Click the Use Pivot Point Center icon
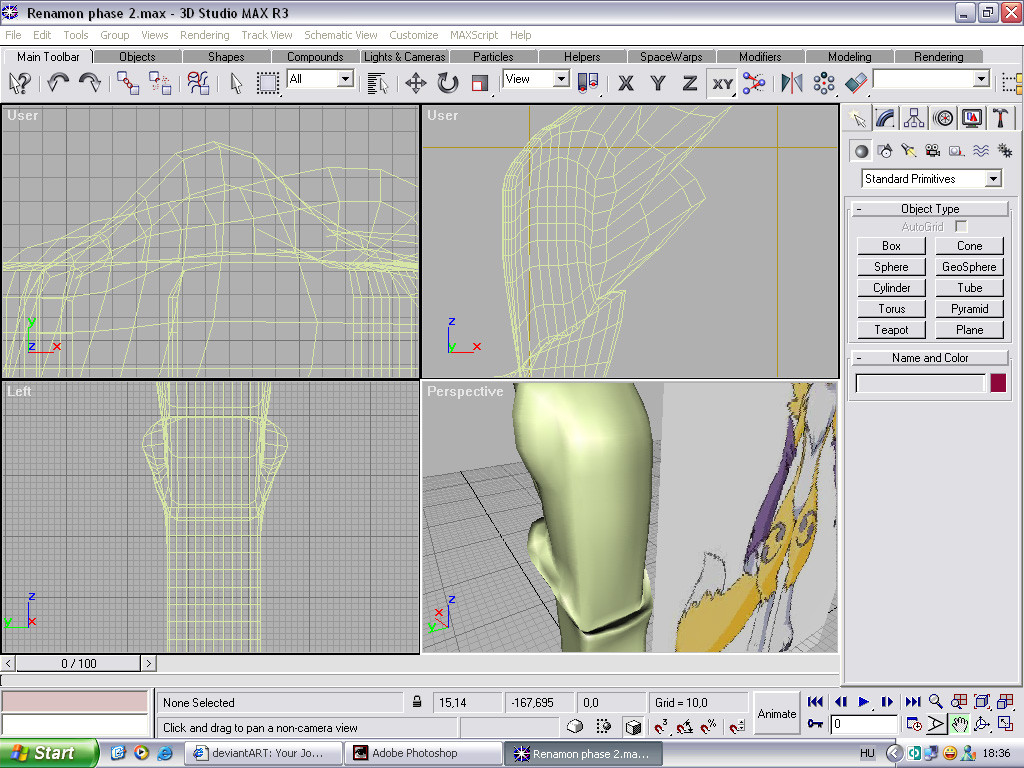 pyautogui.click(x=588, y=83)
